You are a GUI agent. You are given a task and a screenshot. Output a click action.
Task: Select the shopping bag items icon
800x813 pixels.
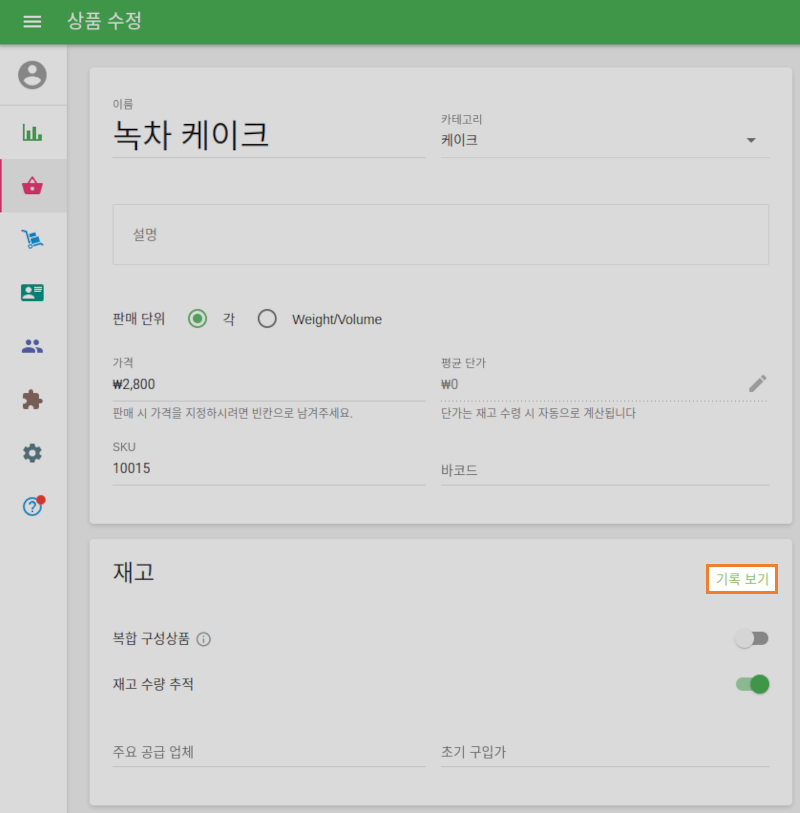32,185
